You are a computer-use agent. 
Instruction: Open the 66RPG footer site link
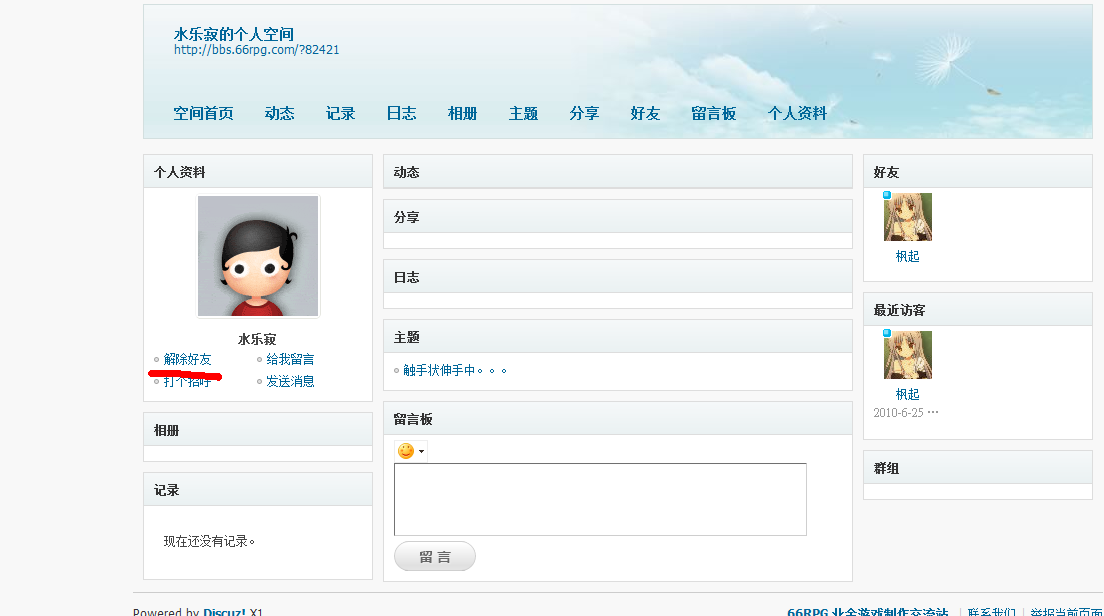[867, 611]
